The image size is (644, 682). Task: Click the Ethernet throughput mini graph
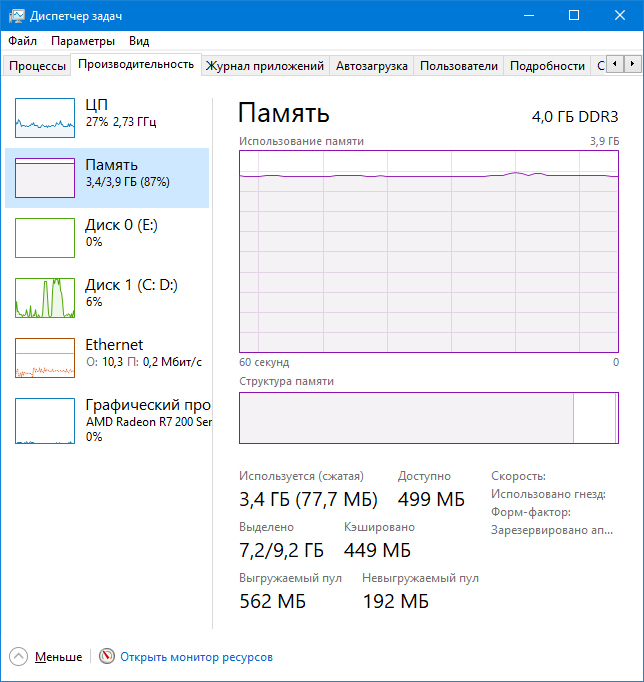[45, 358]
